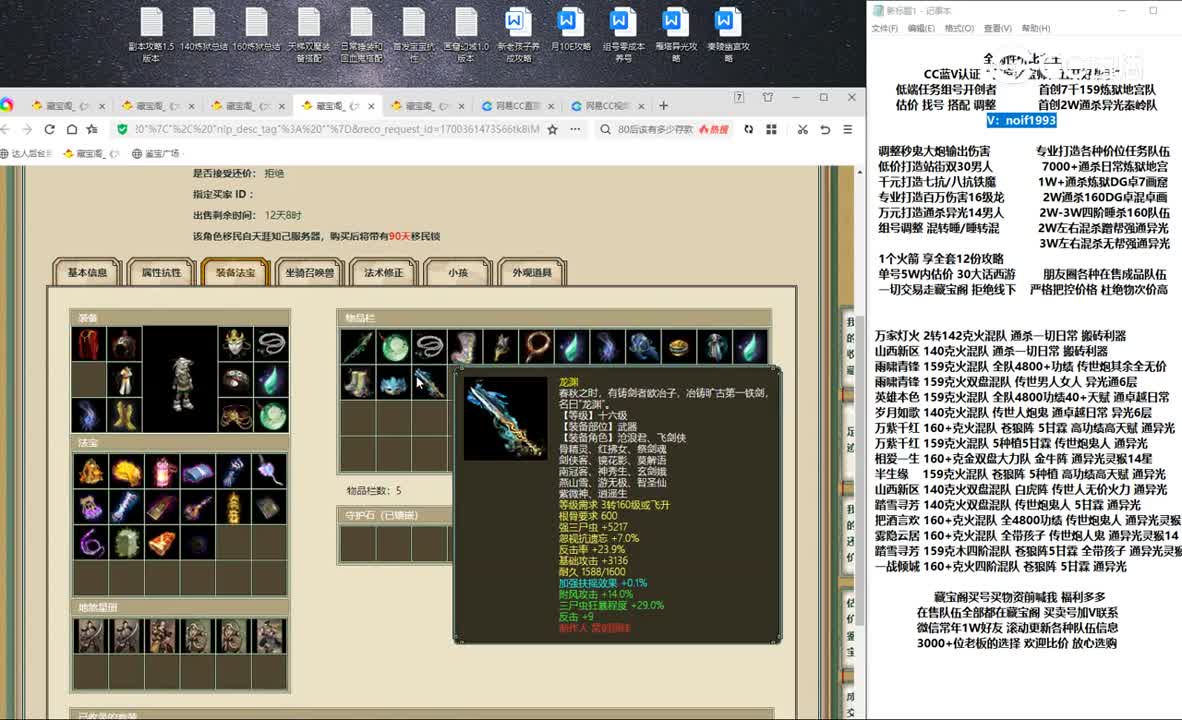Open the browser hamburger main menu
Image resolution: width=1182 pixels, height=720 pixels.
point(847,130)
